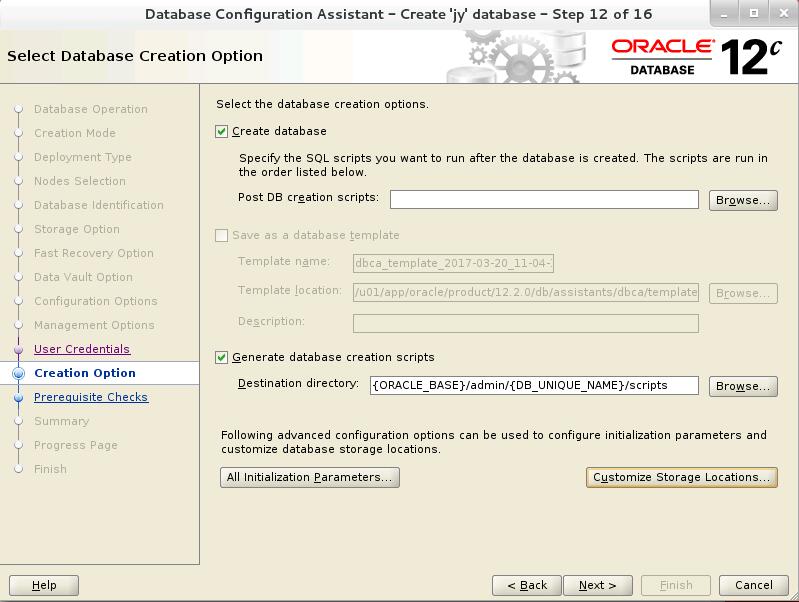
Task: Go Back to previous step
Action: (526, 585)
